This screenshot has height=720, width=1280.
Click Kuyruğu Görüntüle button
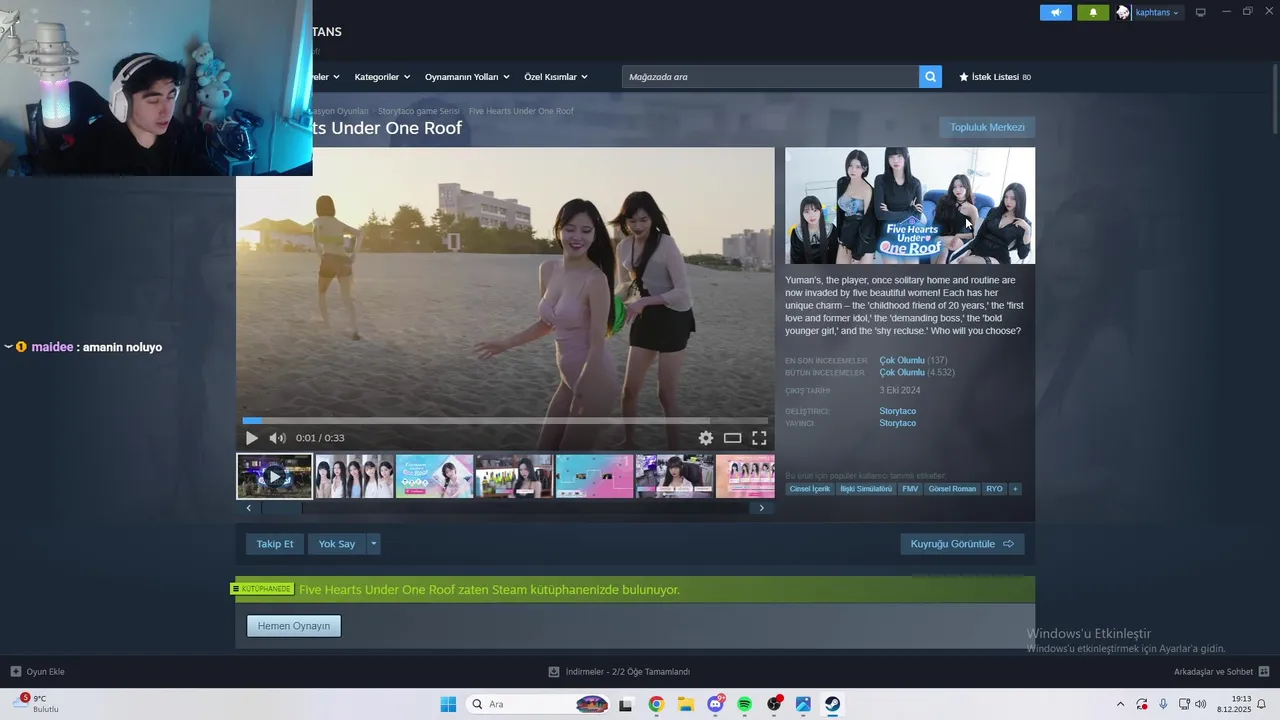point(962,544)
